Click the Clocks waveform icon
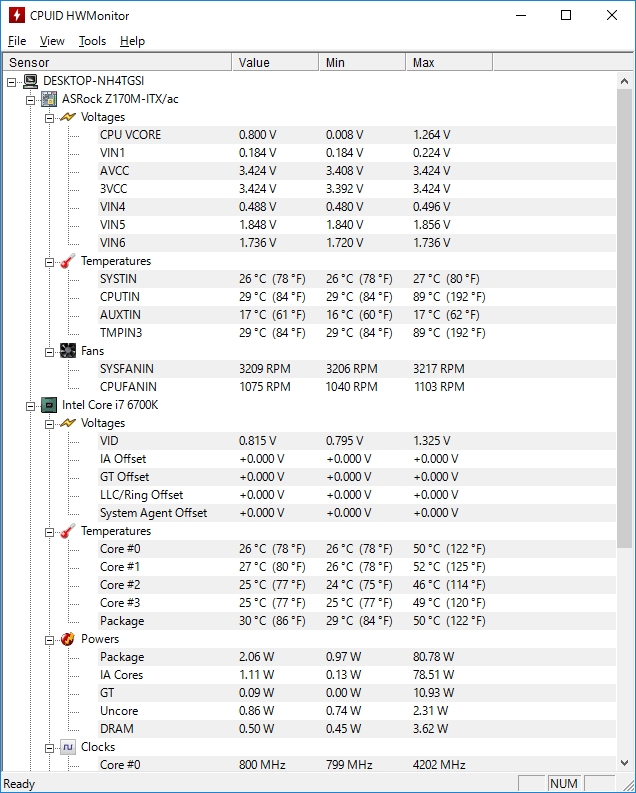This screenshot has height=793, width=636. point(67,747)
